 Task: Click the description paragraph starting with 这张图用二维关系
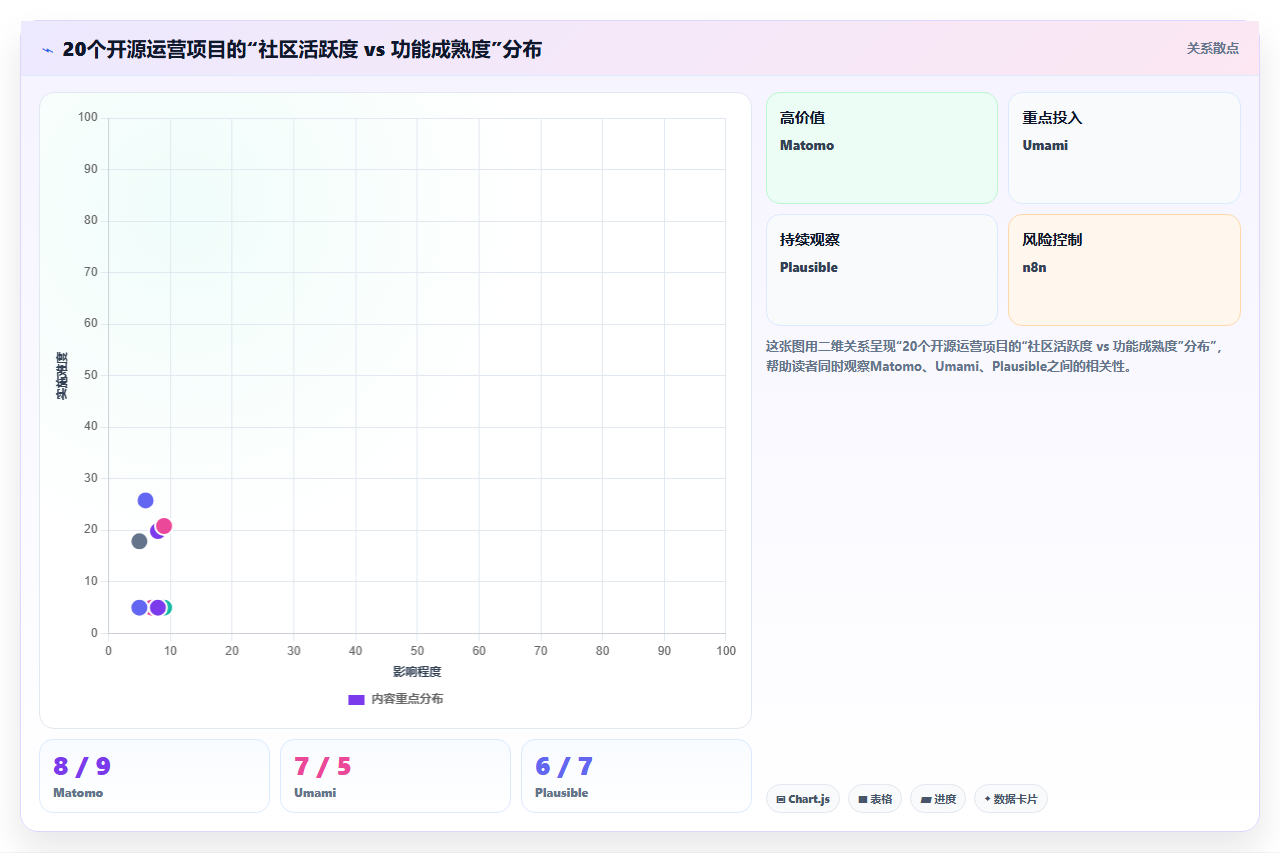994,356
